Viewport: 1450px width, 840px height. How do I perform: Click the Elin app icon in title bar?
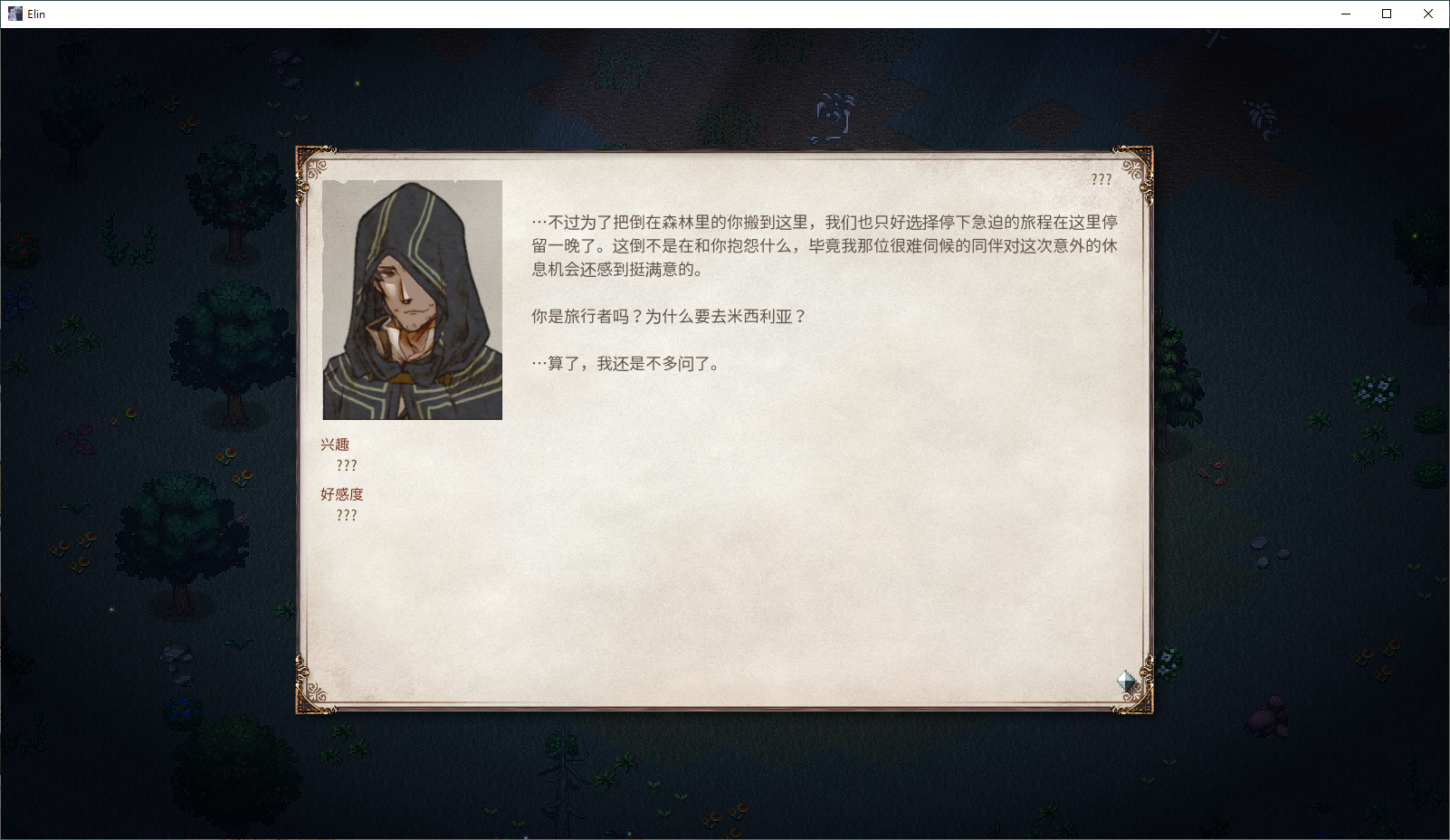(x=14, y=14)
